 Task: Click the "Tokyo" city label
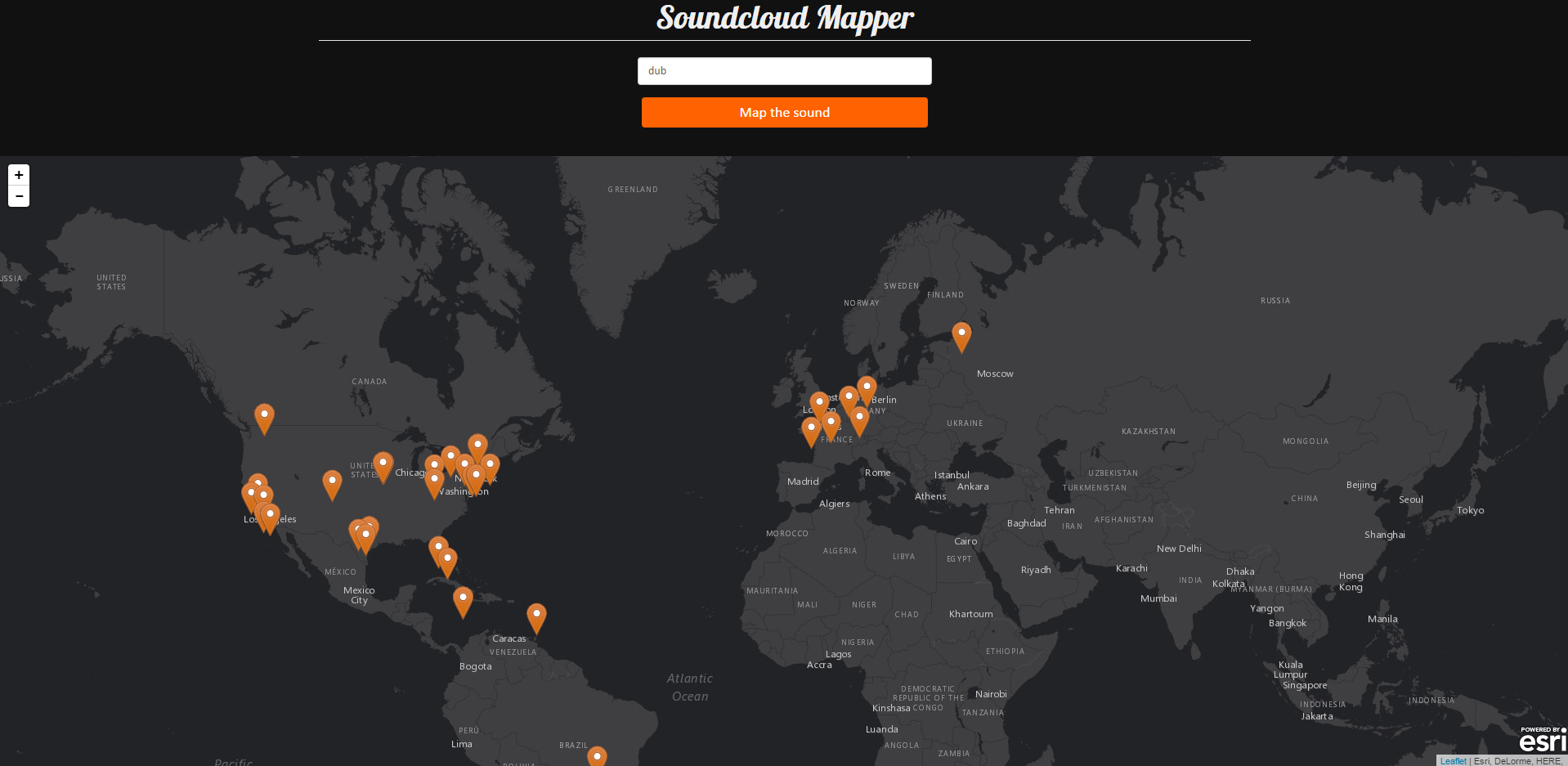coord(1470,510)
